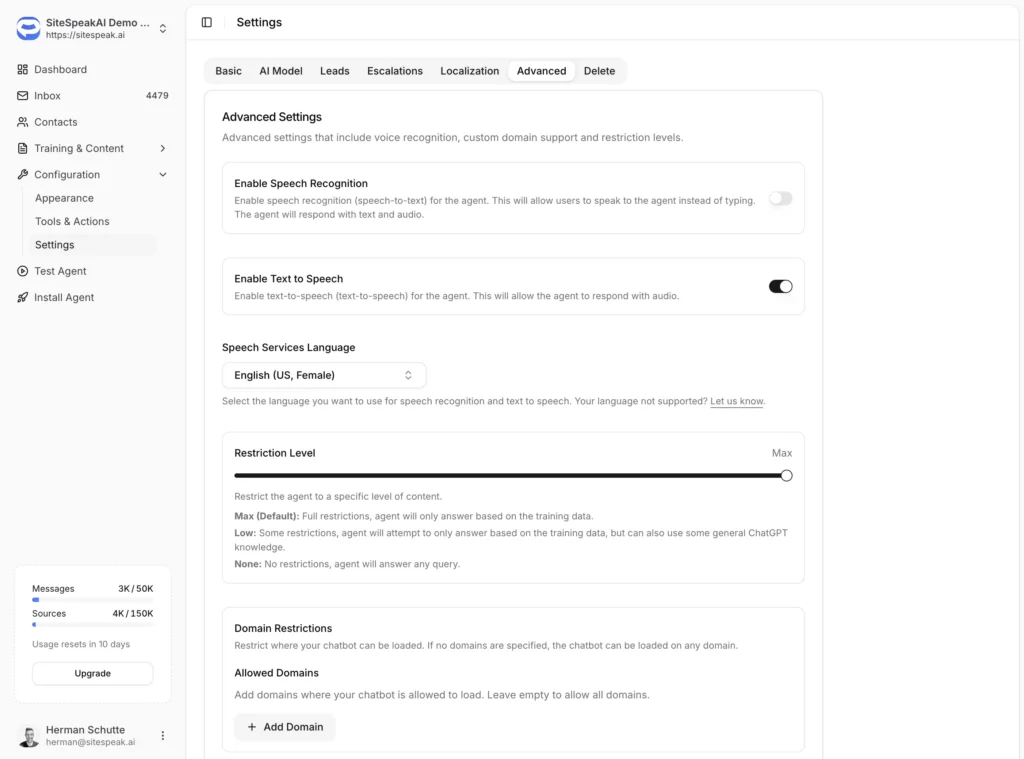This screenshot has width=1024, height=759.
Task: Click the SiteSpeakAI logo icon
Action: tap(28, 28)
